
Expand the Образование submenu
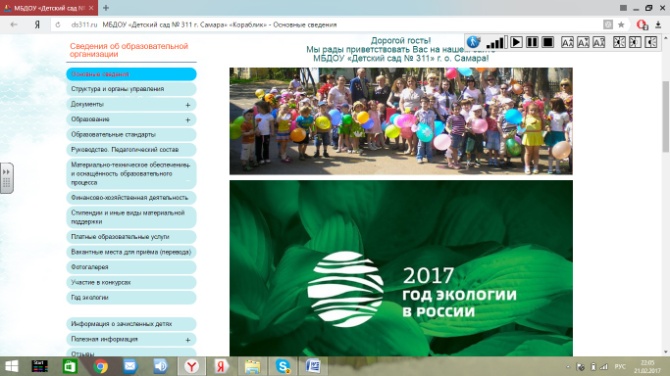[x=188, y=120]
